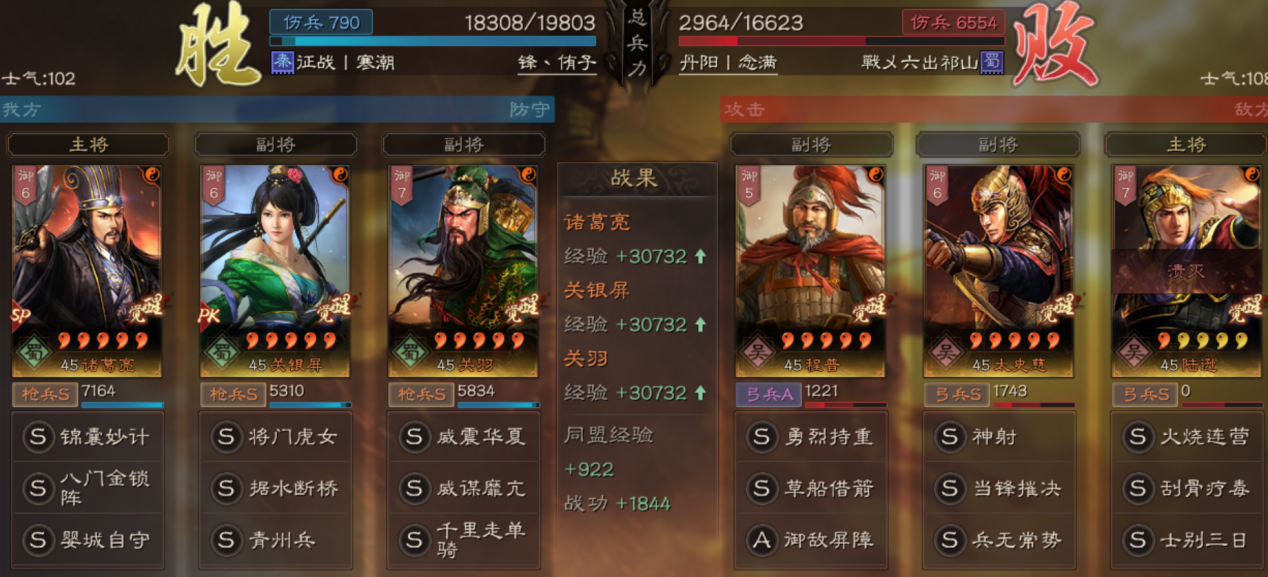Select the 草船借箭 skill entry
1268x577 pixels.
[x=813, y=489]
